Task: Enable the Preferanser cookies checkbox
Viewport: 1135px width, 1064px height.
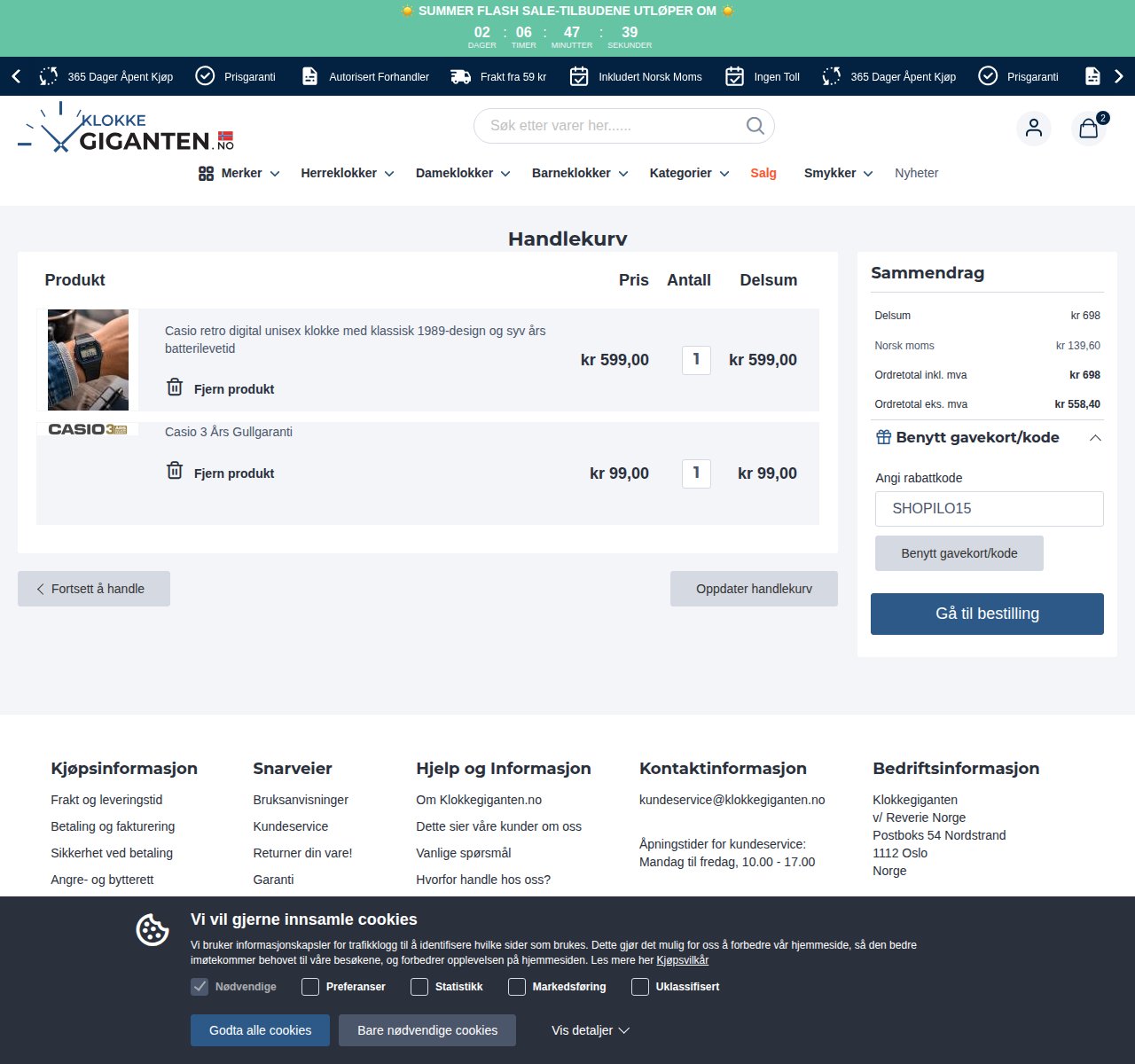Action: click(x=310, y=987)
